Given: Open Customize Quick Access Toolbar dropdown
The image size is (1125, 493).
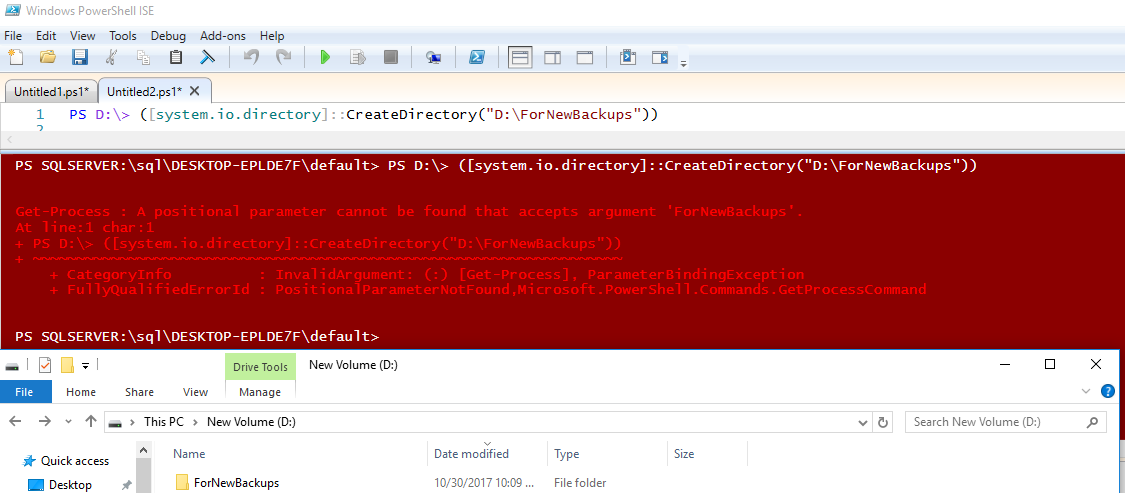Looking at the screenshot, I should point(85,365).
